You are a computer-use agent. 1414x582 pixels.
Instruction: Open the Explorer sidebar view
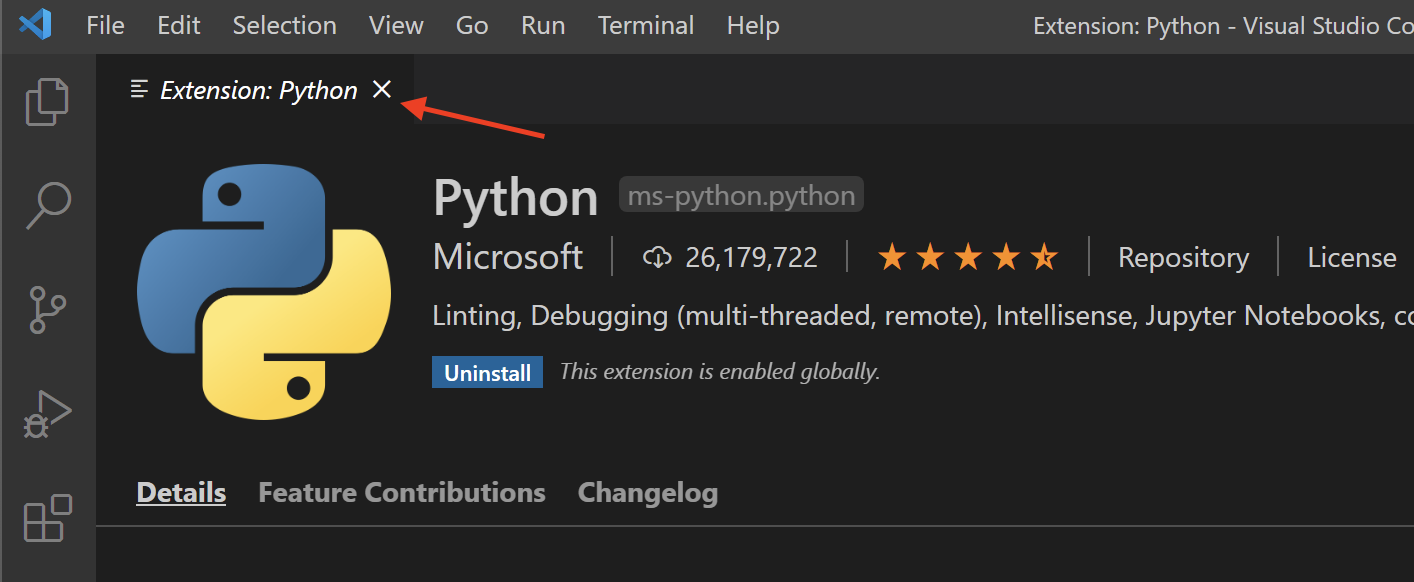coord(47,101)
